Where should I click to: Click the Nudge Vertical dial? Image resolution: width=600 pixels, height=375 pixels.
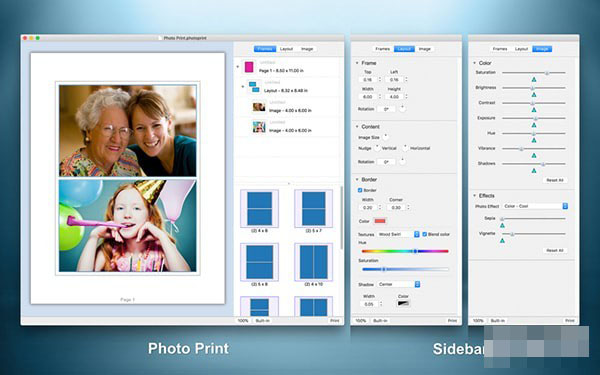pyautogui.click(x=377, y=147)
